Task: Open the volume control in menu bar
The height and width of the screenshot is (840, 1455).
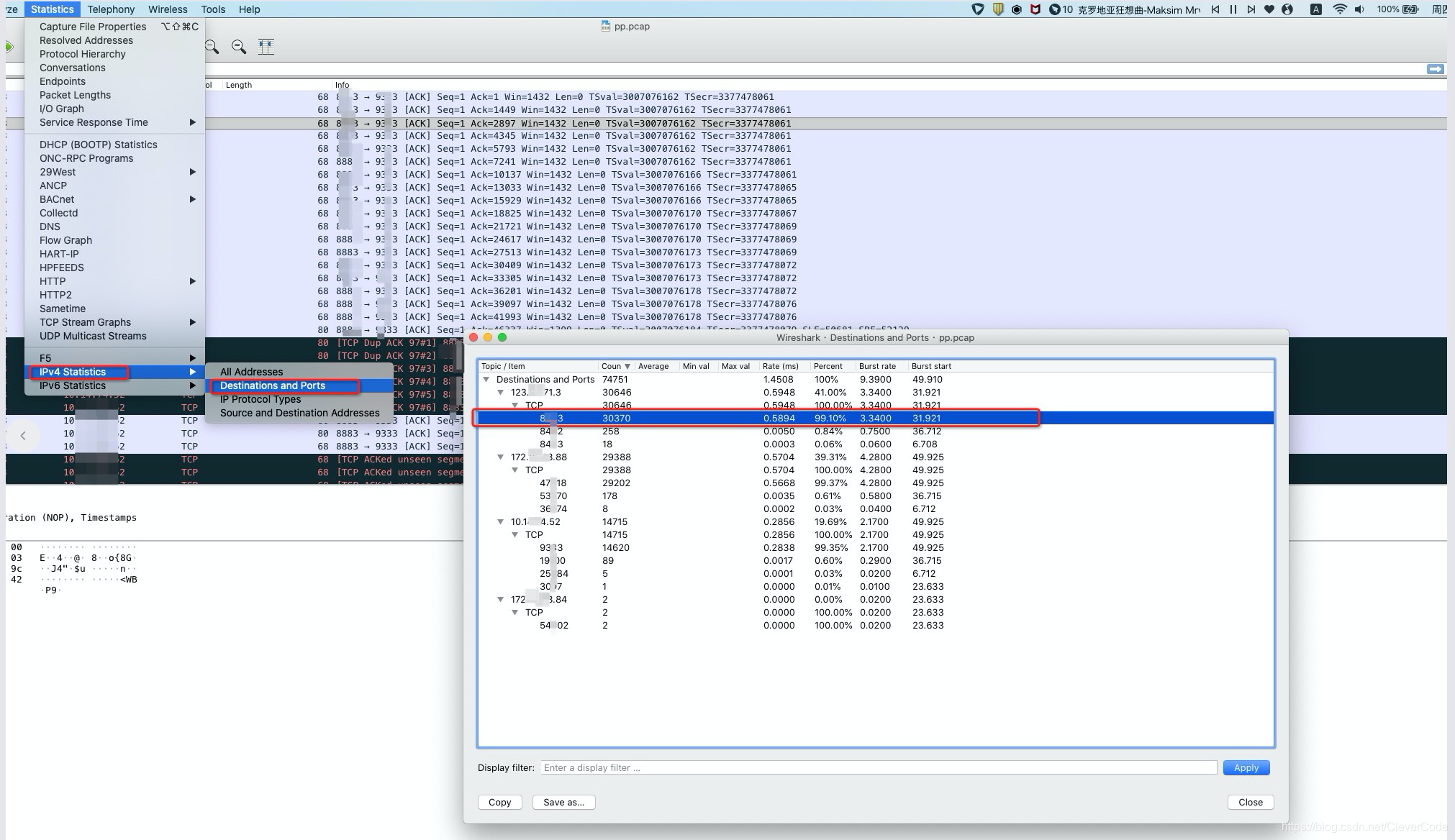Action: (x=1359, y=9)
